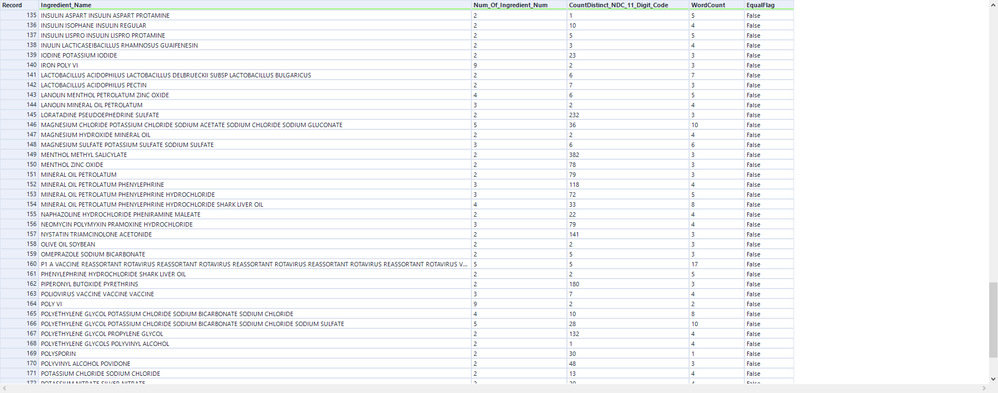This screenshot has width=998, height=393.
Task: Click count value 382 in MENTHOL METHYL SALICYLATE row
Action: click(x=628, y=155)
